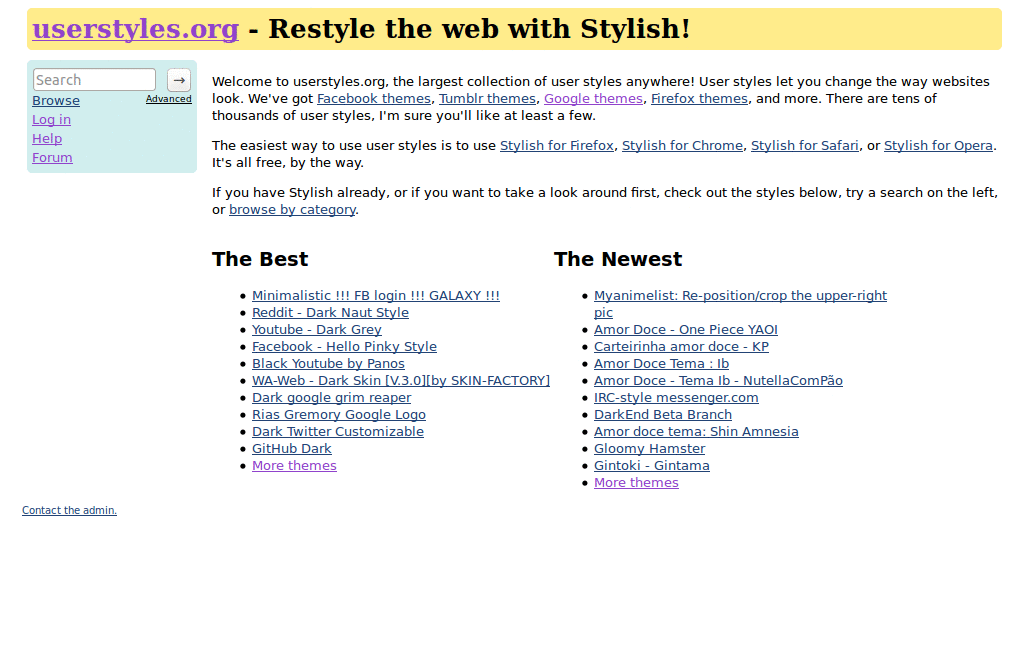This screenshot has width=1024, height=645.
Task: Open DarkEnd Beta Branch style
Action: [x=662, y=415]
